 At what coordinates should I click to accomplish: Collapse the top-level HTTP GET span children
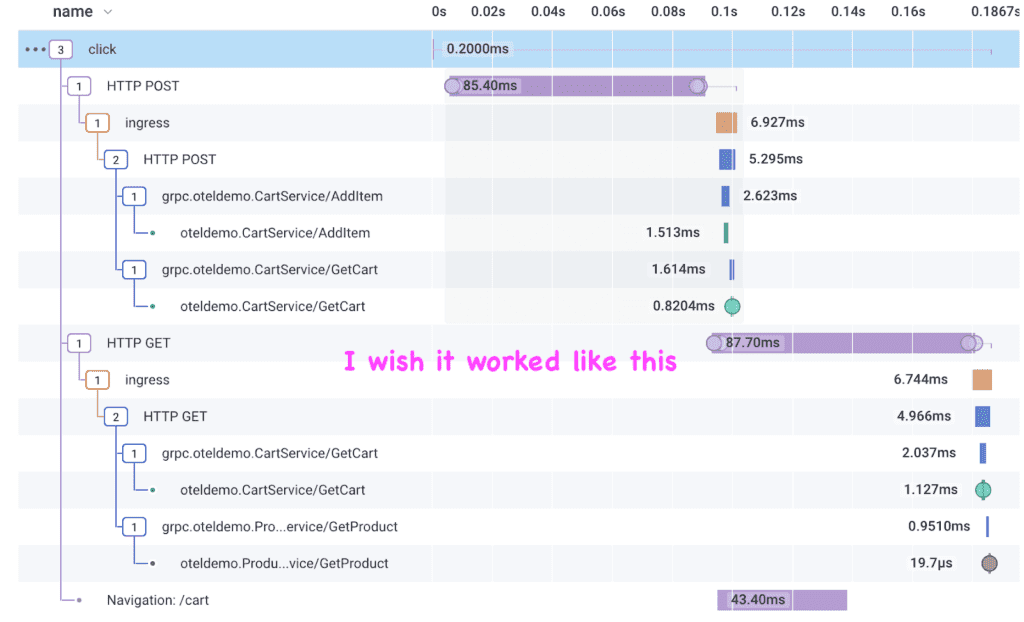tap(79, 343)
